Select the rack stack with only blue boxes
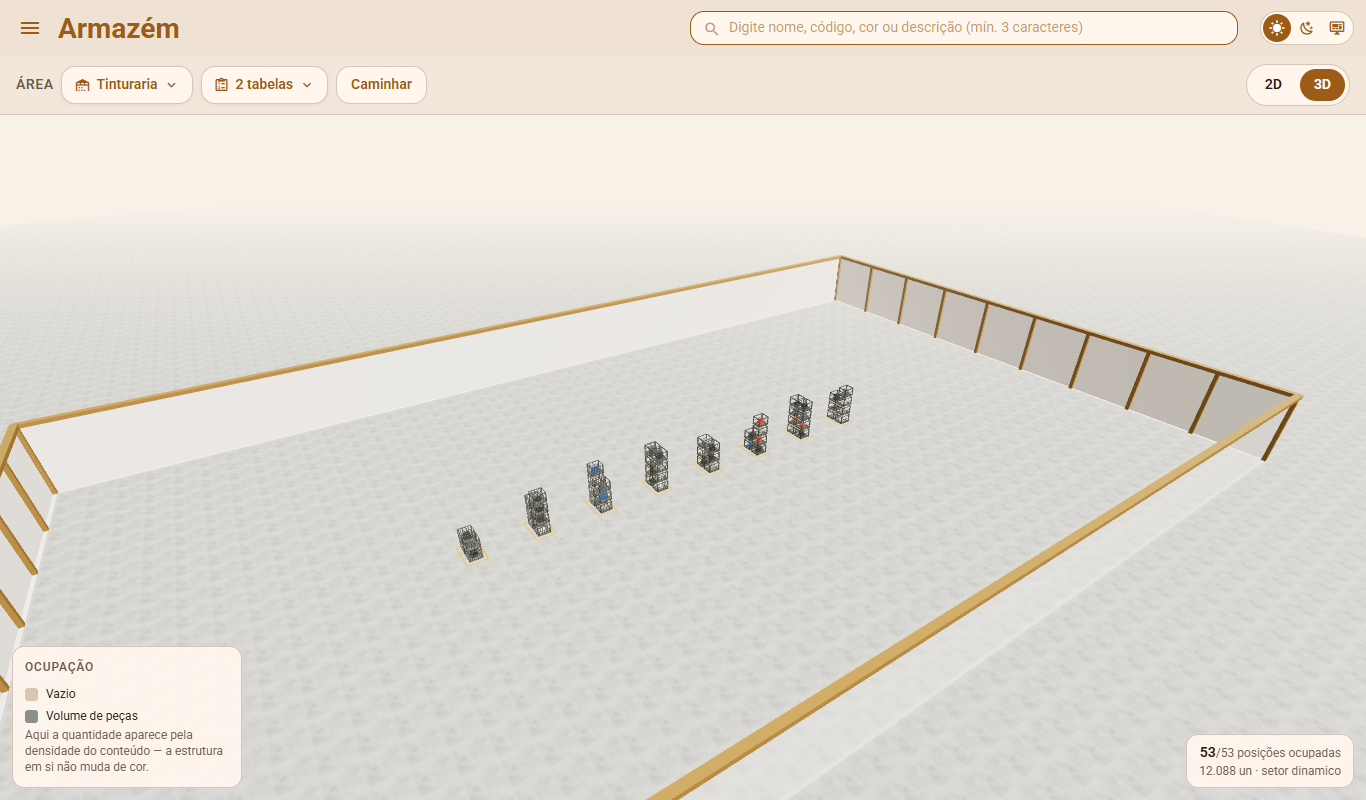This screenshot has height=800, width=1366. [599, 488]
